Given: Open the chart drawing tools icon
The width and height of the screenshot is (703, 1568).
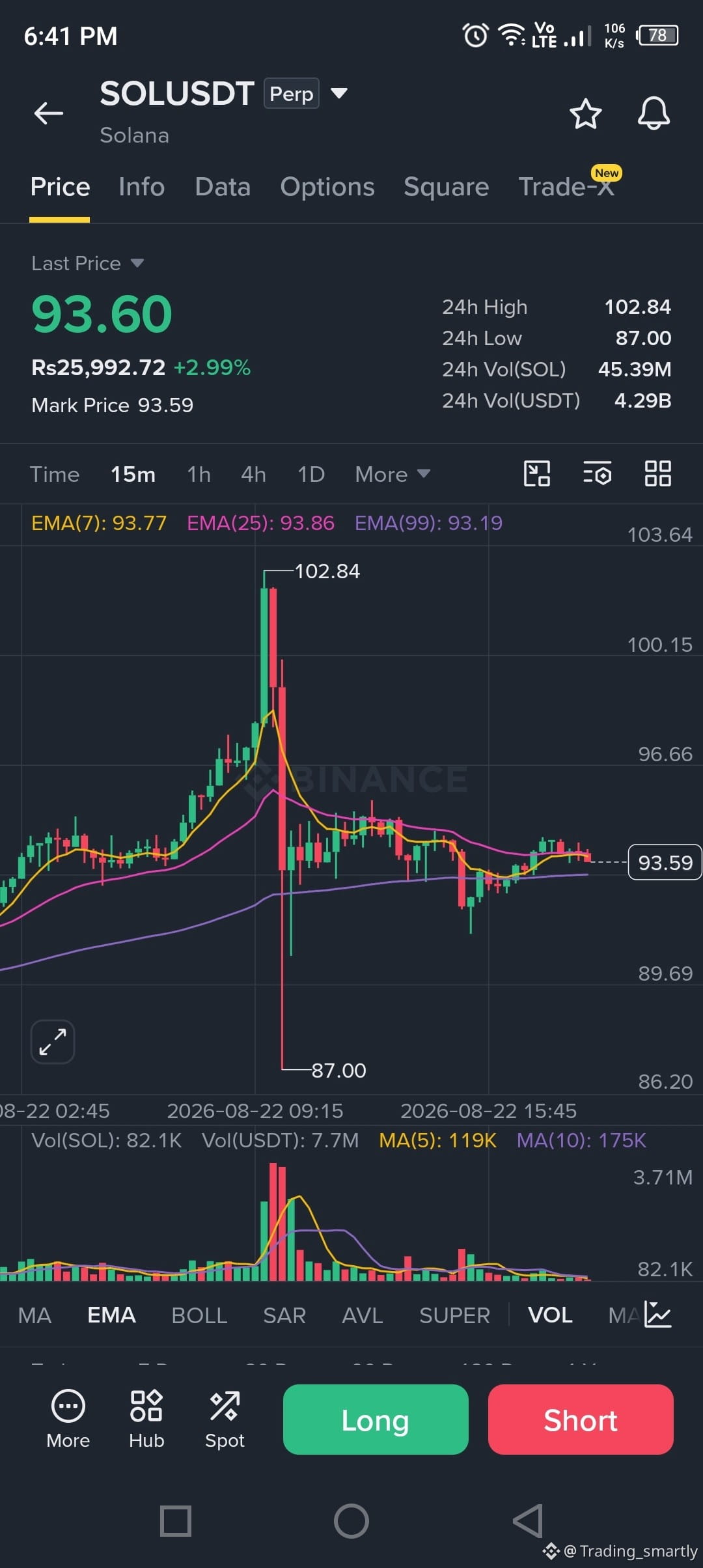Looking at the screenshot, I should tap(537, 473).
